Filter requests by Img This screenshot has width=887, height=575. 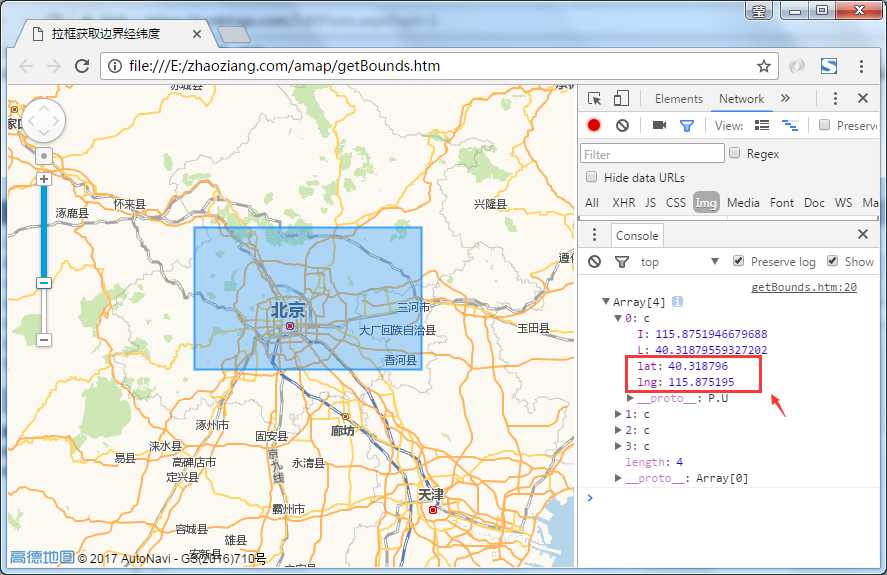coord(706,203)
